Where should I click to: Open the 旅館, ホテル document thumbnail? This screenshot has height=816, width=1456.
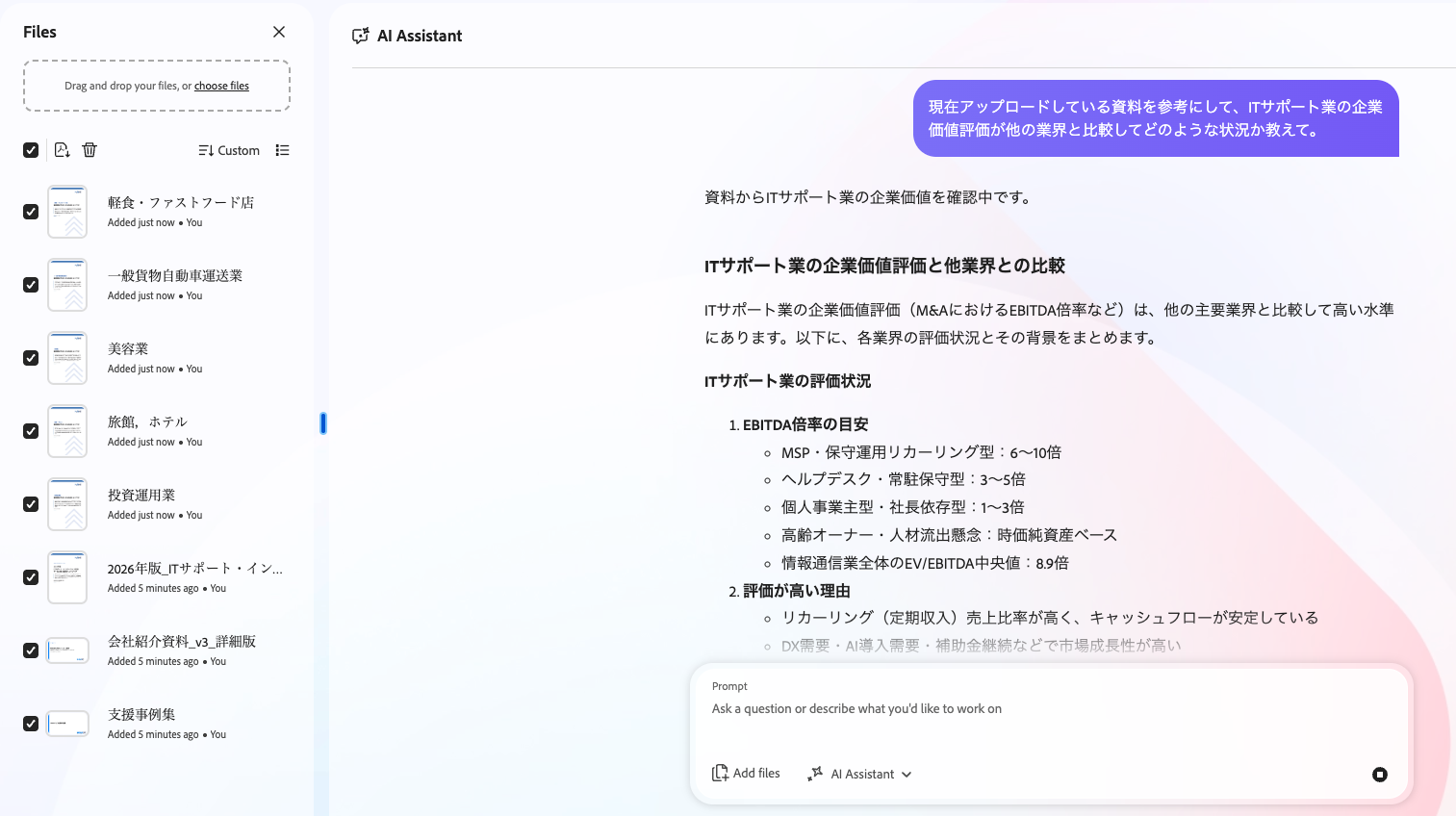[x=67, y=431]
